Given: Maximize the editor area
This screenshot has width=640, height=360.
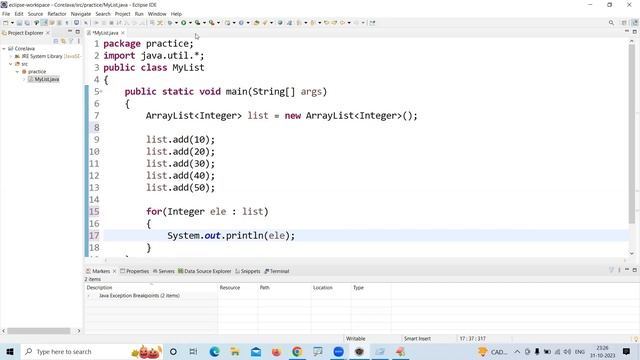Looking at the screenshot, I should pos(635,31).
